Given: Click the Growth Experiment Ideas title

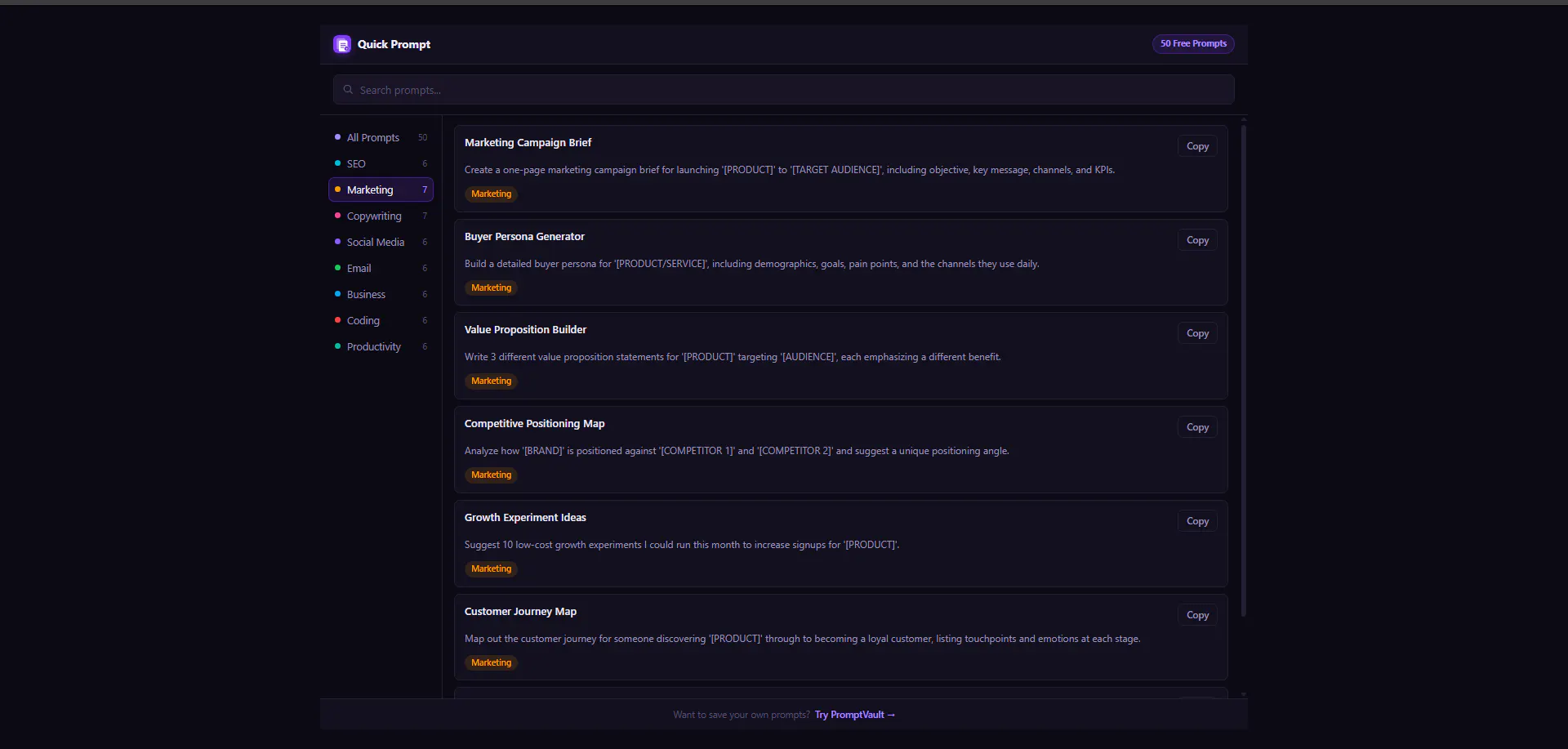Looking at the screenshot, I should coord(525,517).
